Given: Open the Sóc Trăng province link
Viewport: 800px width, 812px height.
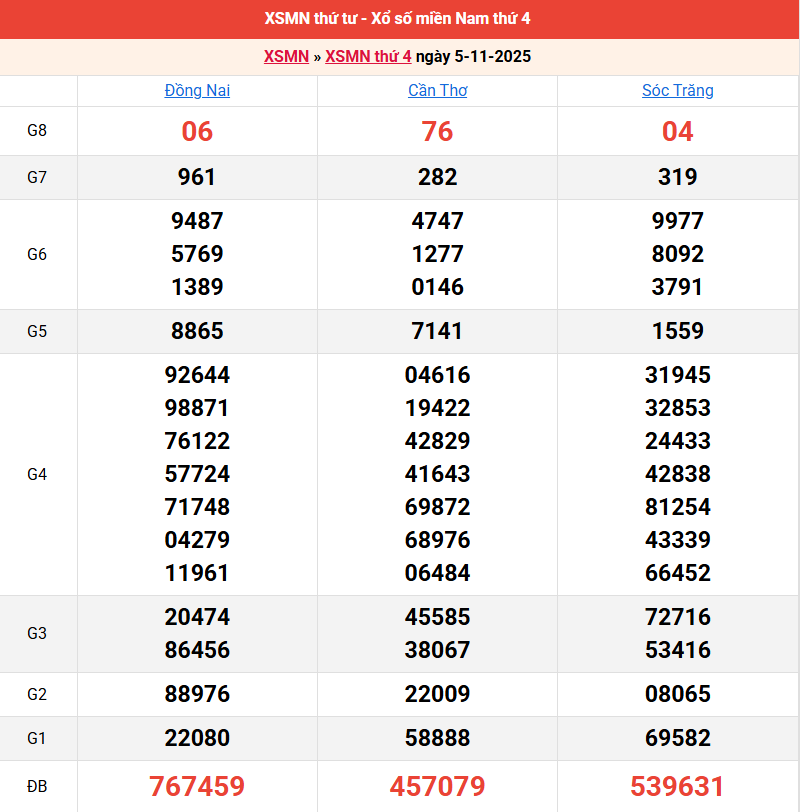Looking at the screenshot, I should point(677,91).
